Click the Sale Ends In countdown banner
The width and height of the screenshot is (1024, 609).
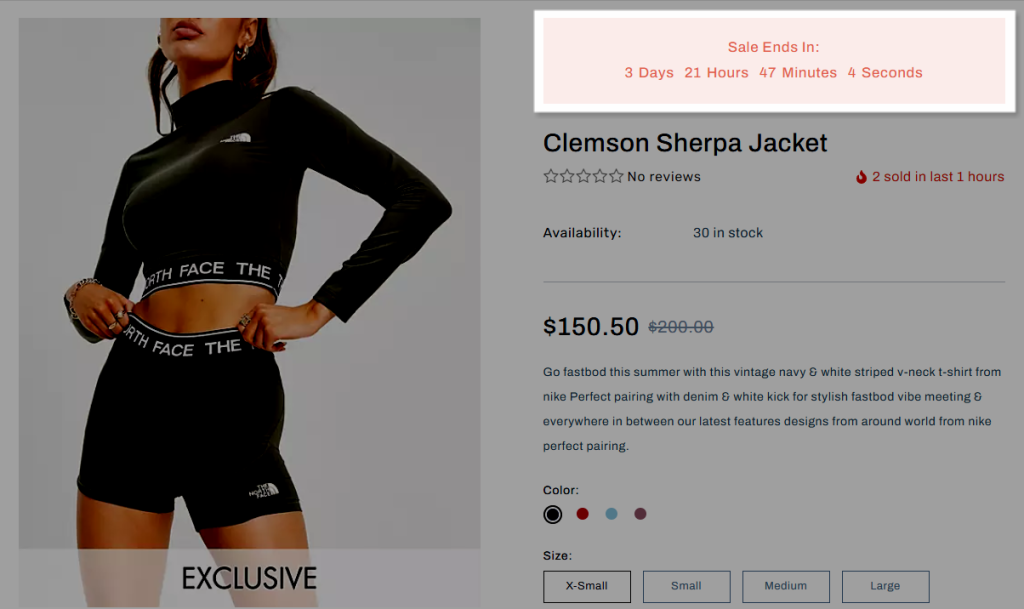[774, 61]
